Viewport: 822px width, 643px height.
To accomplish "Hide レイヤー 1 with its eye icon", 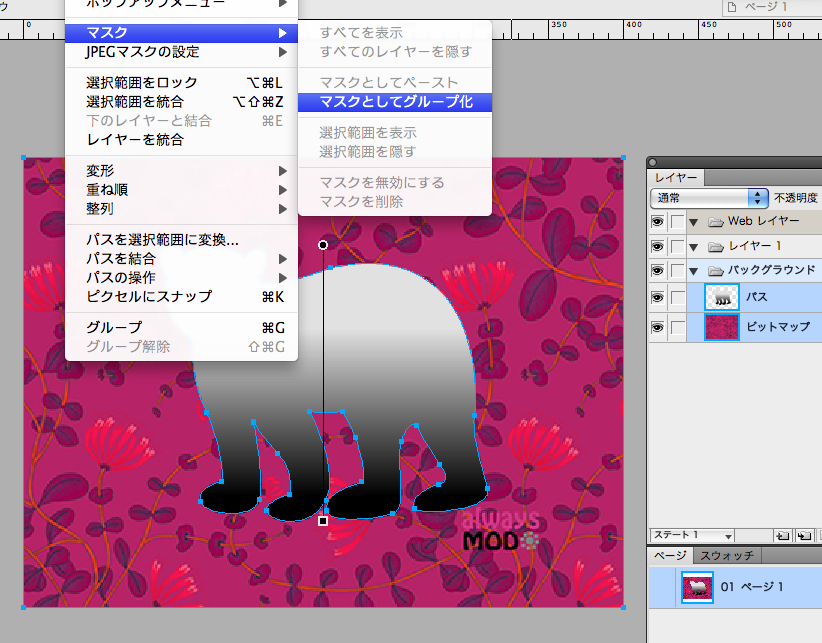I will click(657, 246).
